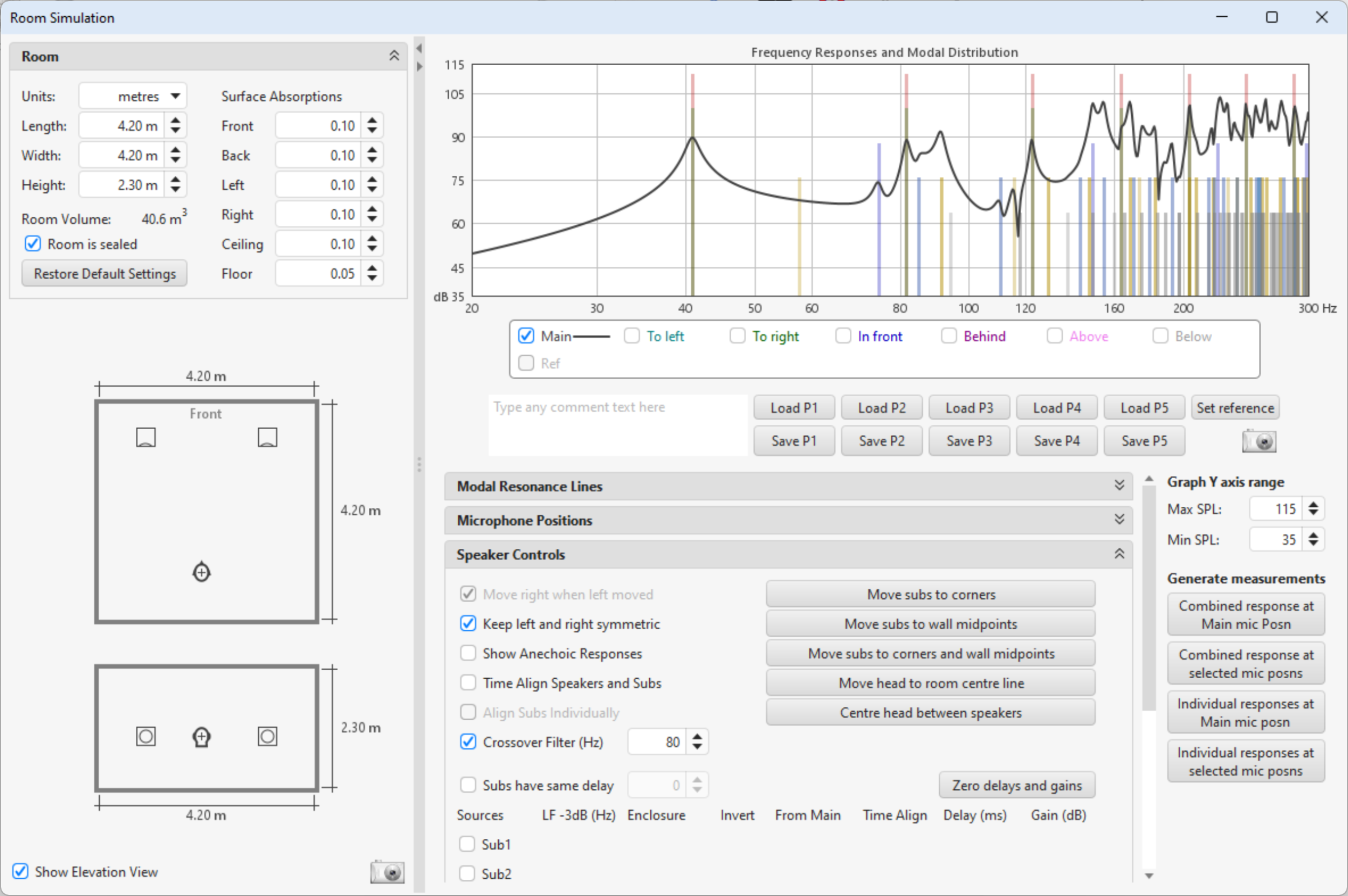
Task: Click Restore Default Settings button
Action: point(105,274)
